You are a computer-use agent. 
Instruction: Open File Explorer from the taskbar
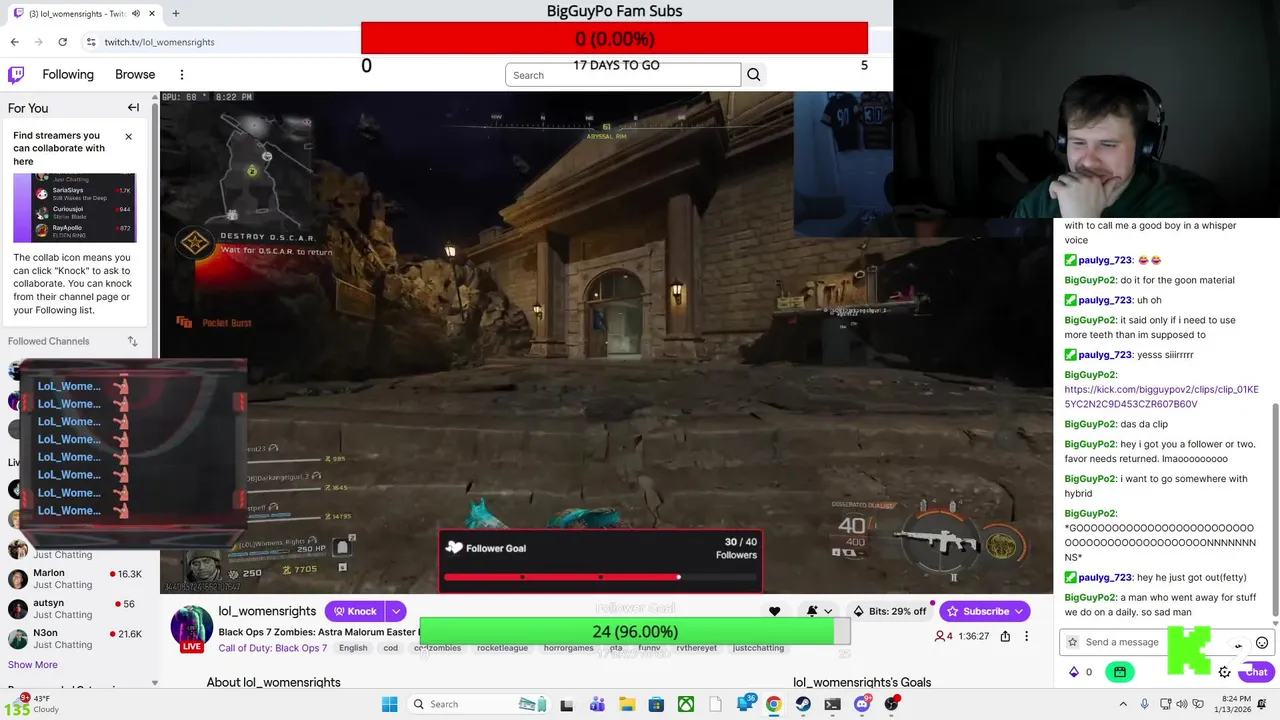[x=626, y=704]
